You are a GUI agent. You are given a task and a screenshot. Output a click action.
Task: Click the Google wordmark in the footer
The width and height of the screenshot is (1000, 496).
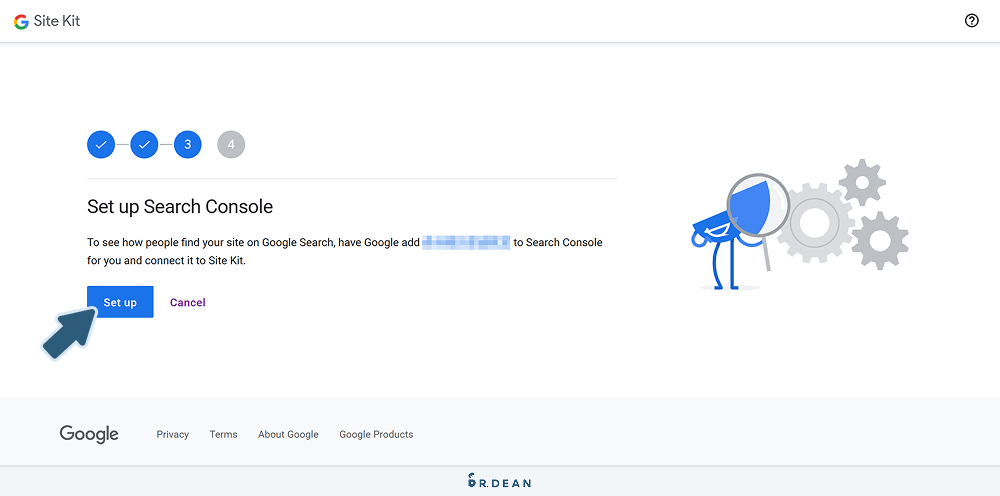pos(89,434)
